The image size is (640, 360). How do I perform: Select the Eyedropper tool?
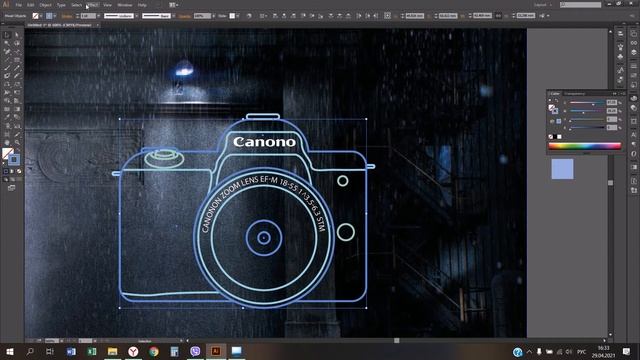(x=7, y=117)
